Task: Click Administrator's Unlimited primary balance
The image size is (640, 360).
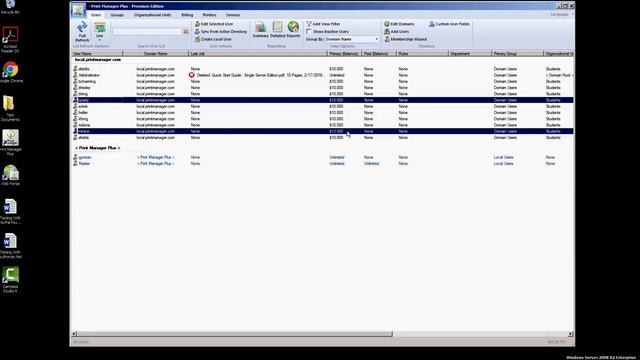Action: pyautogui.click(x=337, y=75)
